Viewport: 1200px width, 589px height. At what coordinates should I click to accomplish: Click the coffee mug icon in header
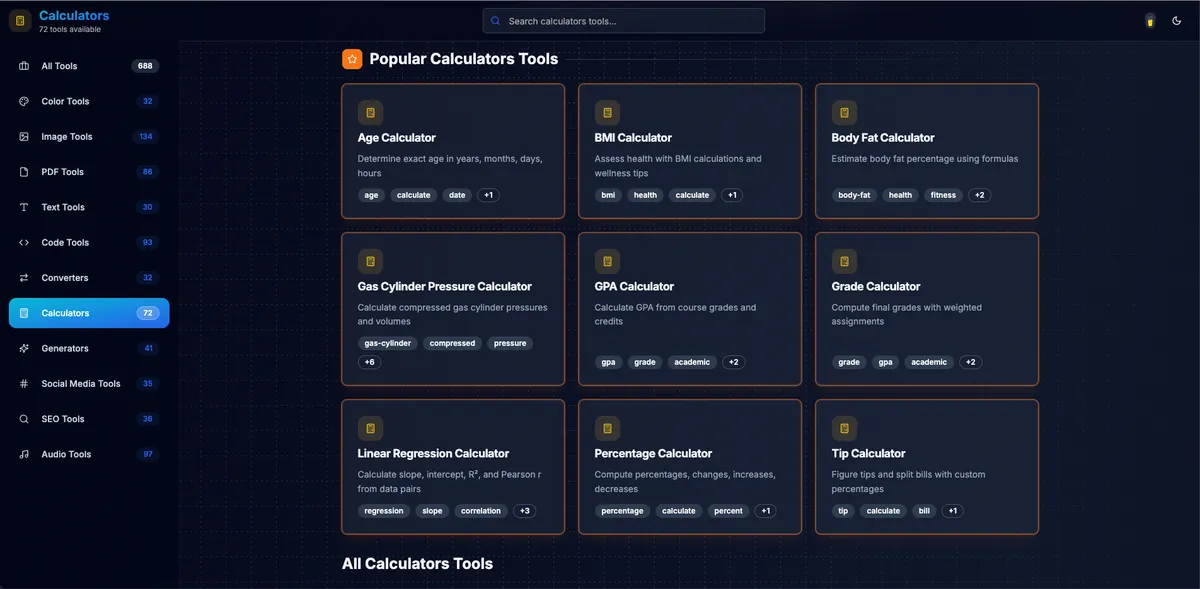coord(1150,21)
